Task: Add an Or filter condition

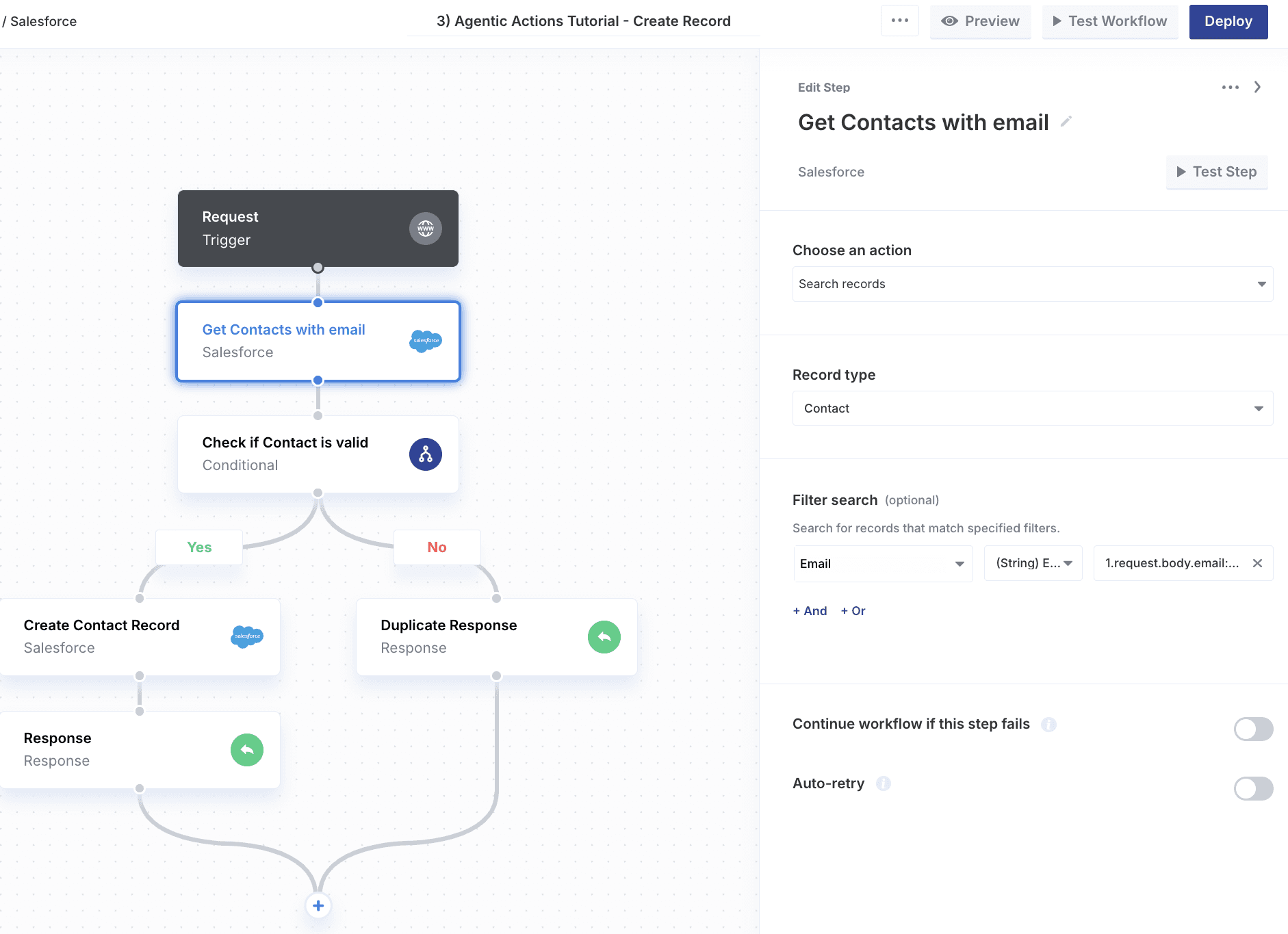Action: tap(853, 611)
